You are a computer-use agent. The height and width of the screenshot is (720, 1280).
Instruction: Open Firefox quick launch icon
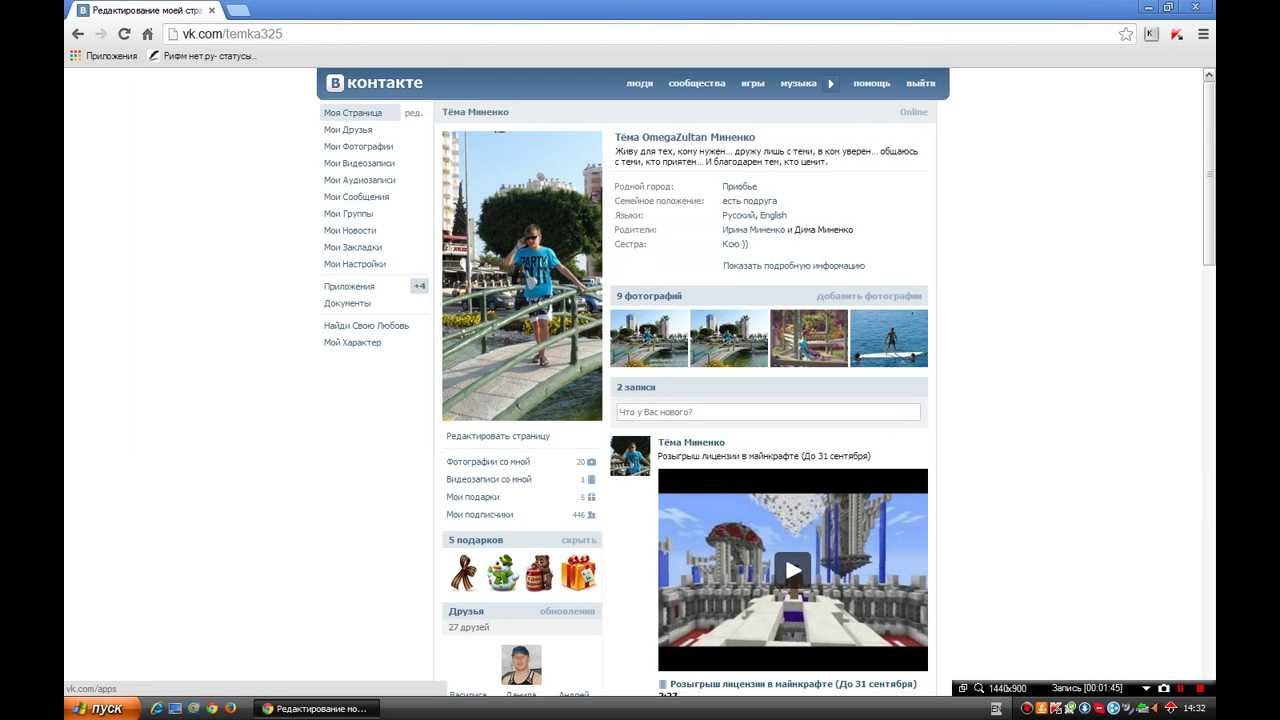(x=231, y=708)
